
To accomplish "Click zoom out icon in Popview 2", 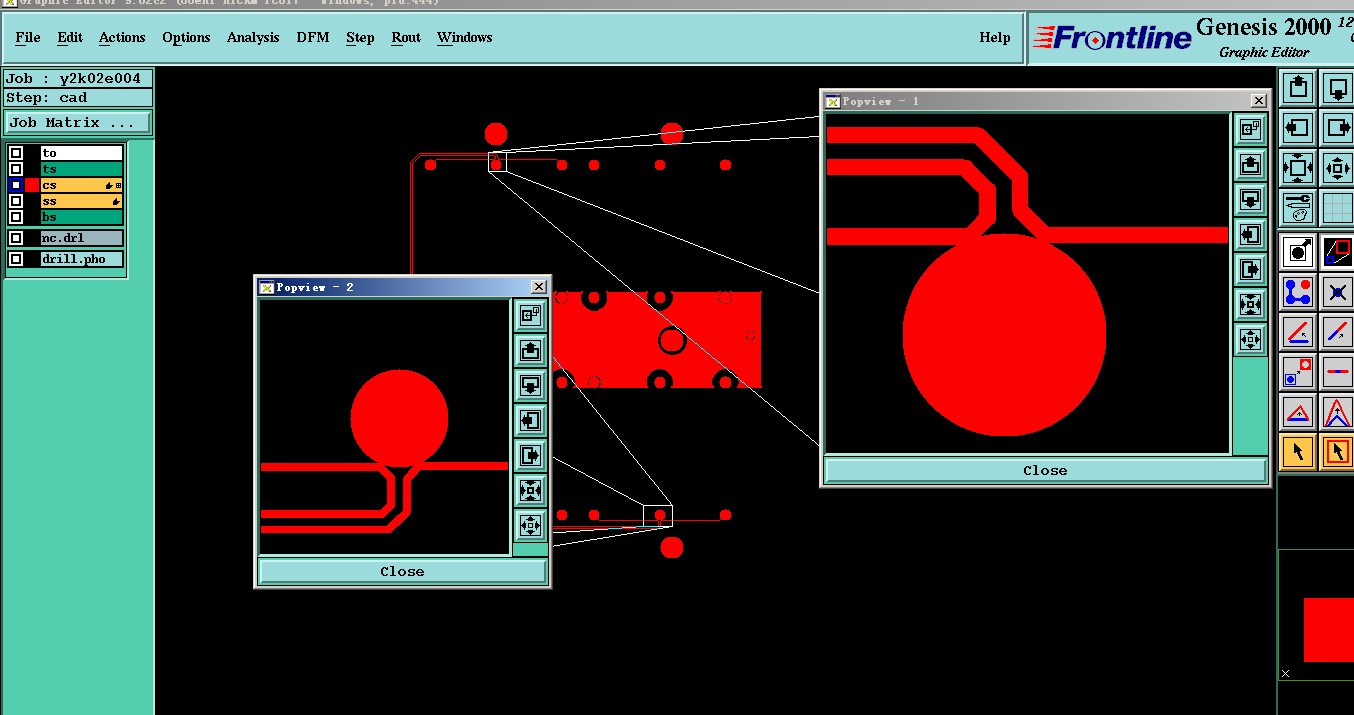I will coord(530,525).
